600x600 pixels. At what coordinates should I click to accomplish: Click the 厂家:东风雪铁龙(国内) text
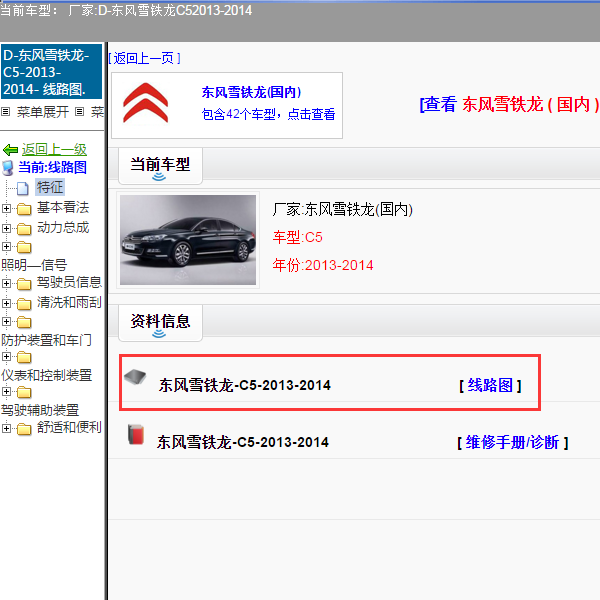pos(342,209)
